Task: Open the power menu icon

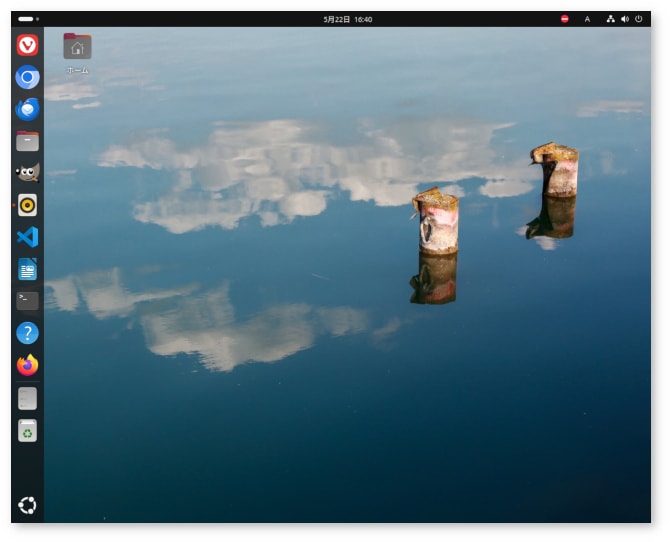Action: (x=638, y=19)
